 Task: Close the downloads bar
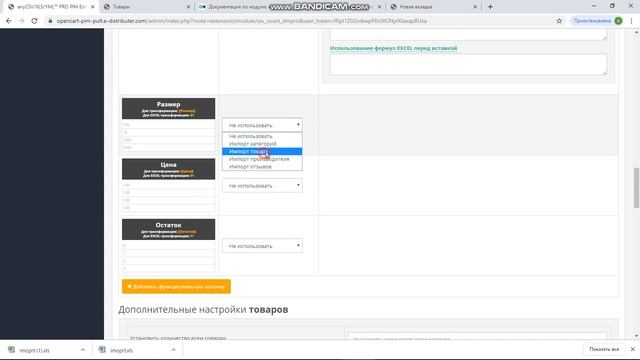[632, 349]
